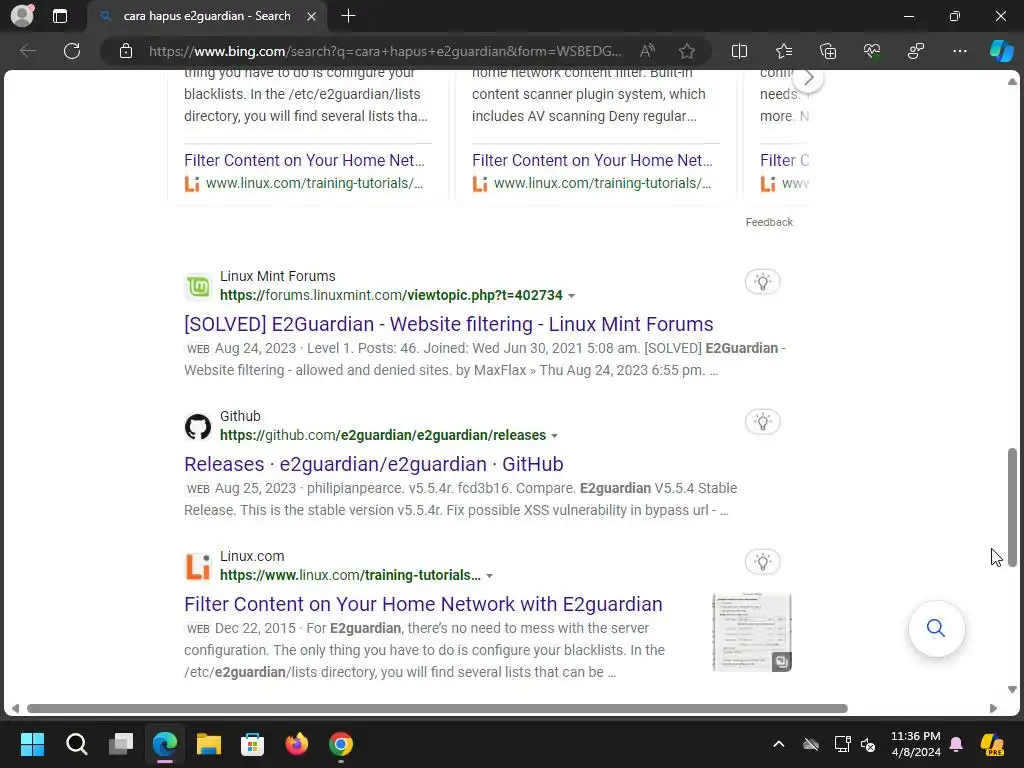Click the scroll down arrow
This screenshot has width=1024, height=768.
[x=1012, y=690]
